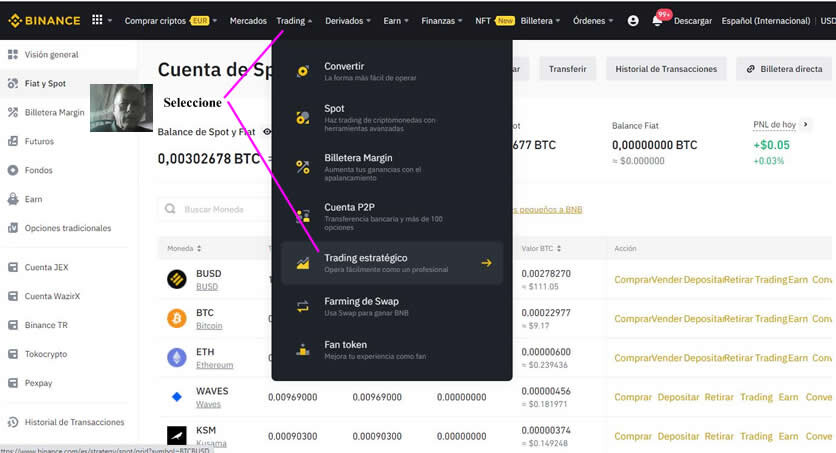Click the ETH coin icon

tap(177, 357)
